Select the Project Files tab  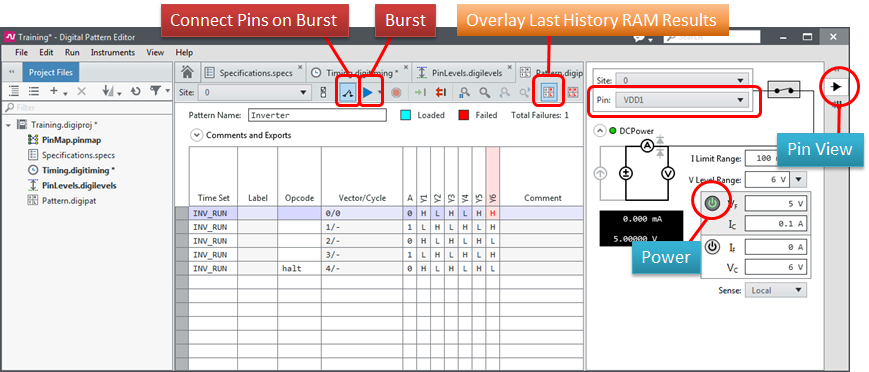(51, 73)
